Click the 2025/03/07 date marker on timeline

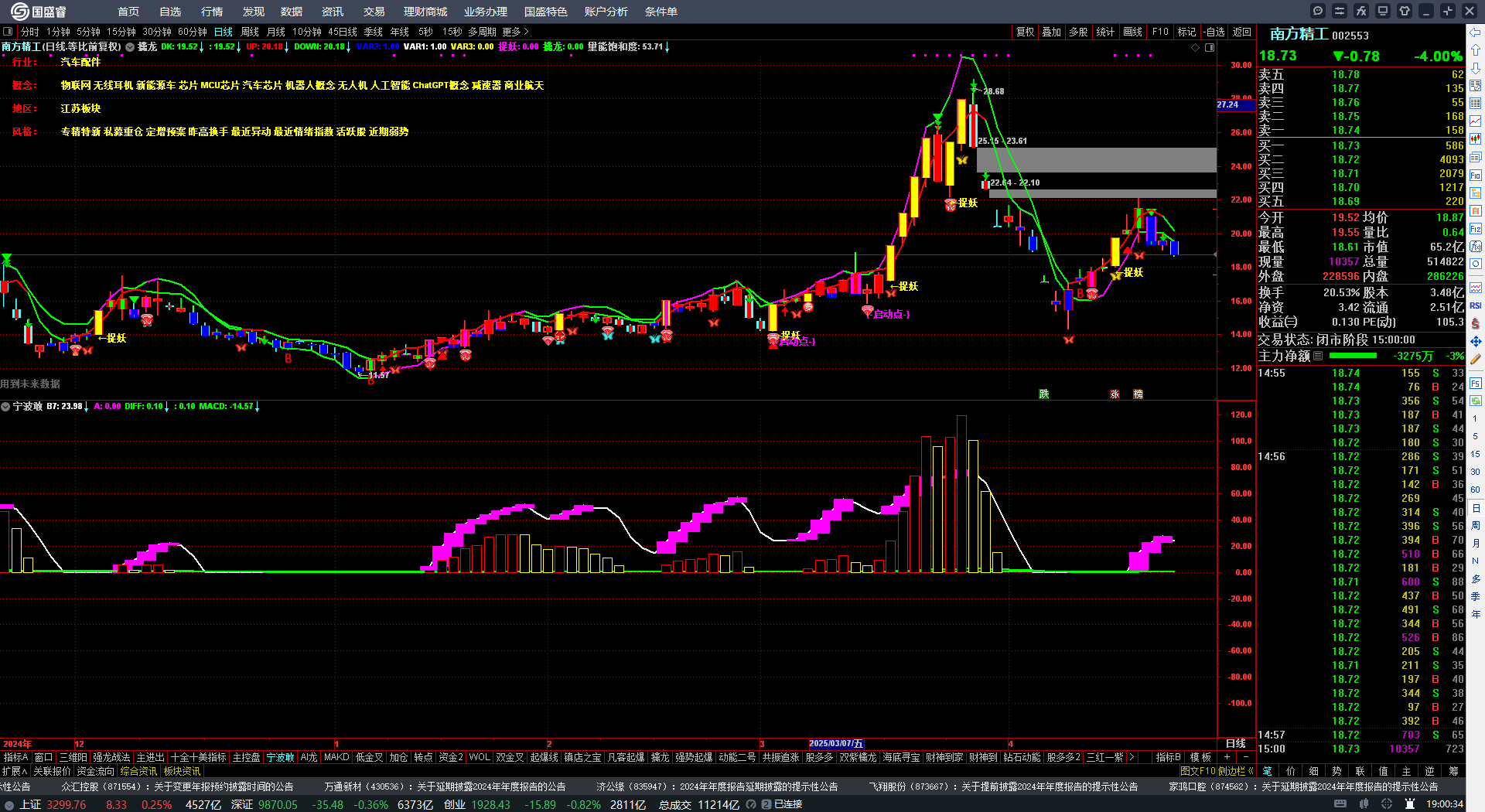pyautogui.click(x=836, y=743)
